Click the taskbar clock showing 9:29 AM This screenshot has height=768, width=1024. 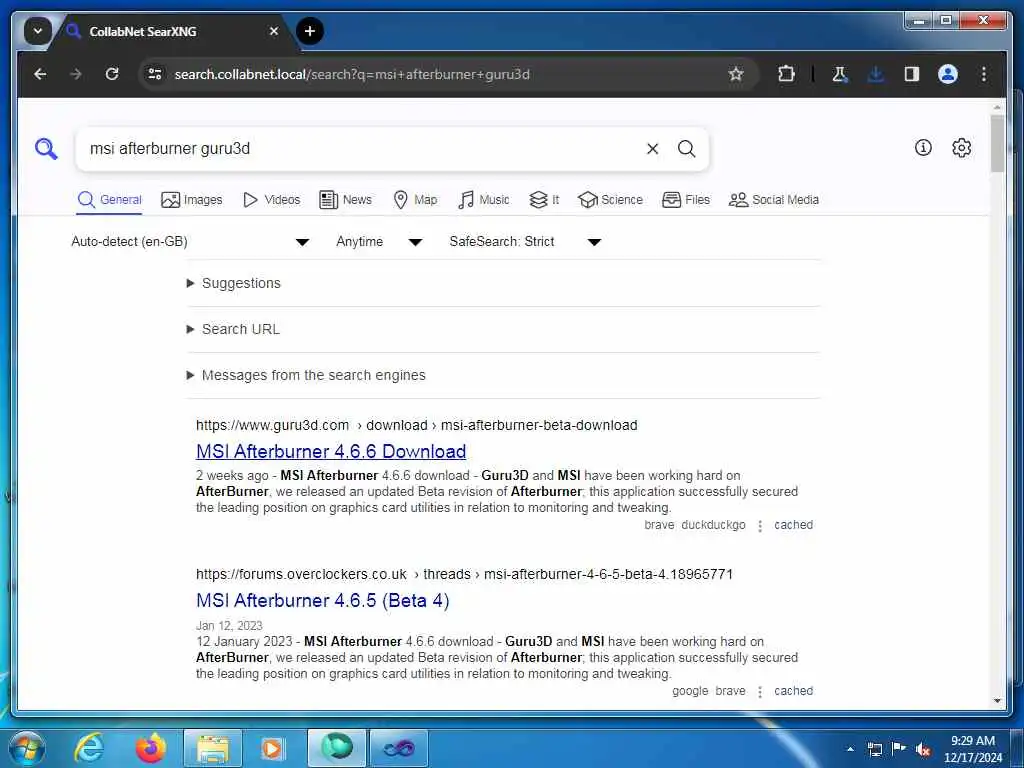(972, 748)
